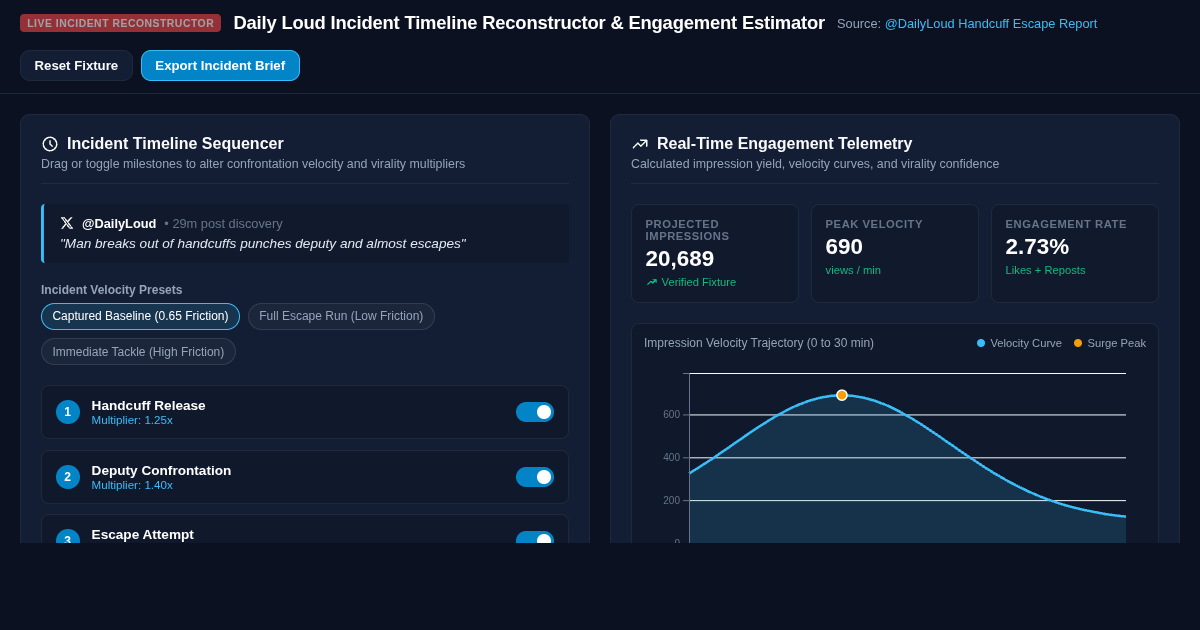This screenshot has height=630, width=1200.
Task: Click the Peak Velocity 690 card
Action: click(895, 253)
